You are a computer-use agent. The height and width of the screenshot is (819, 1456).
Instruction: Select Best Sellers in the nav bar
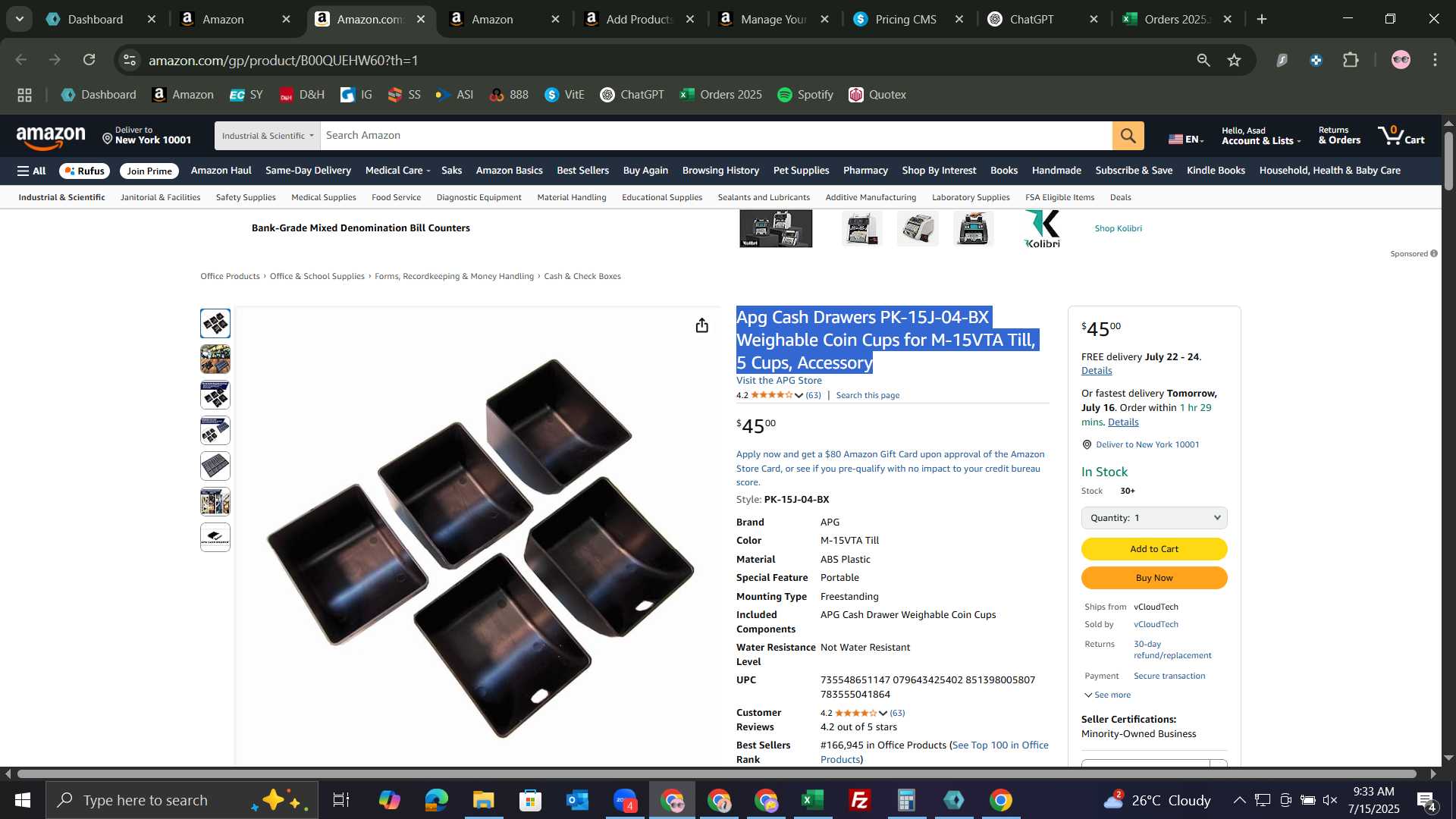click(582, 171)
